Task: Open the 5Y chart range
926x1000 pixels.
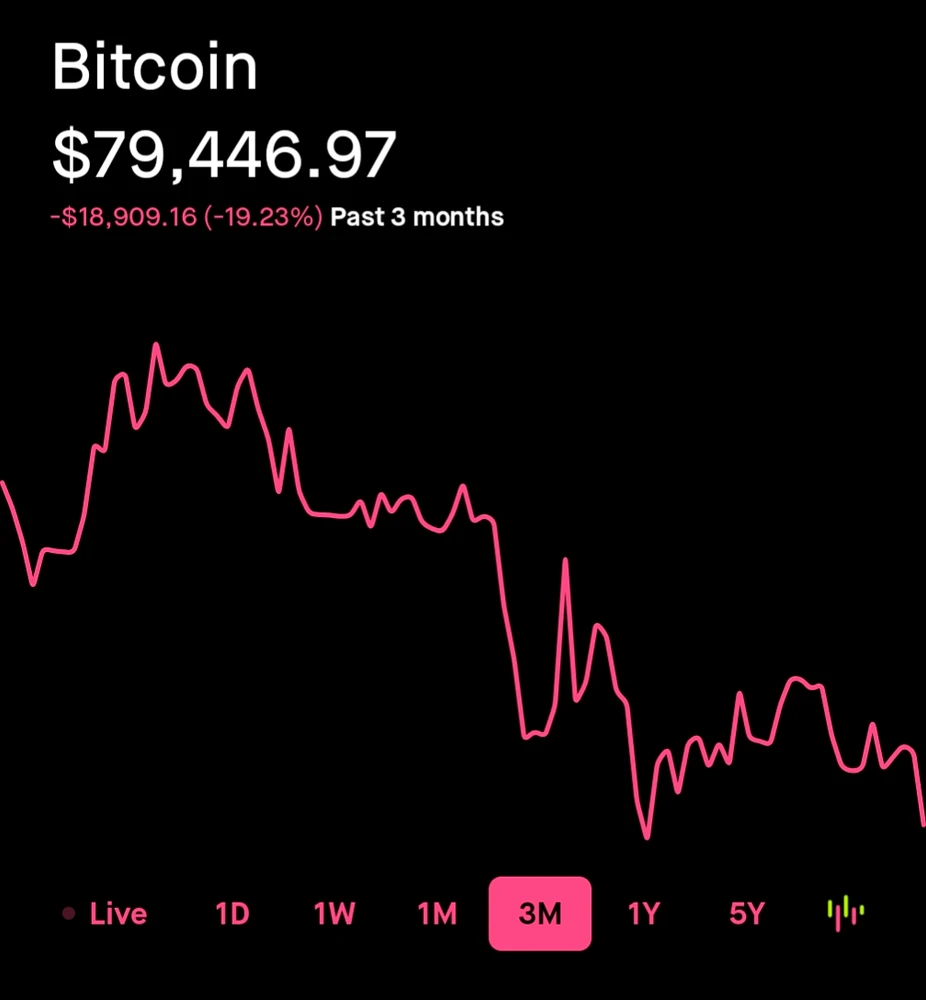Action: point(746,913)
